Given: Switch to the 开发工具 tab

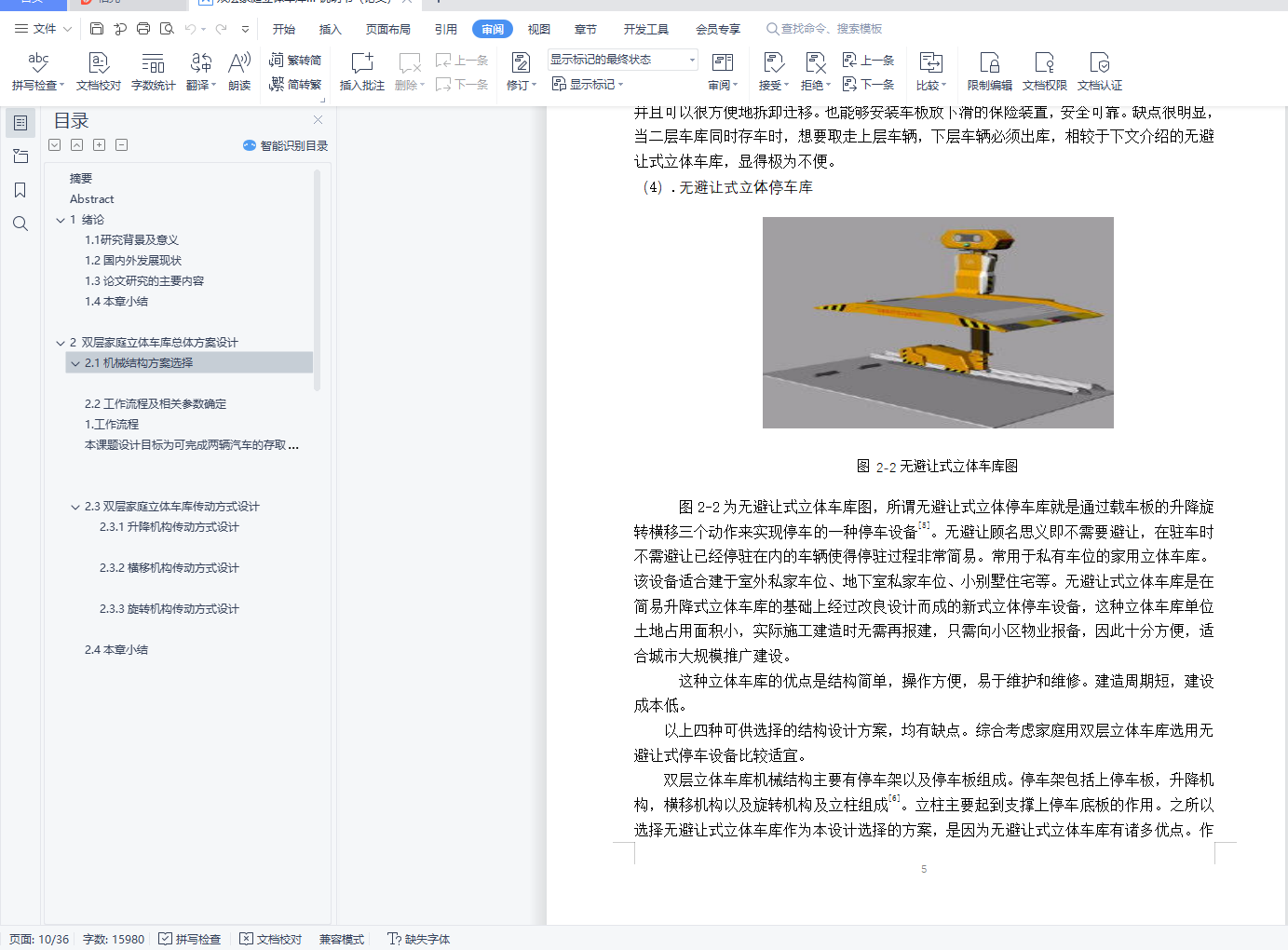Looking at the screenshot, I should [646, 29].
